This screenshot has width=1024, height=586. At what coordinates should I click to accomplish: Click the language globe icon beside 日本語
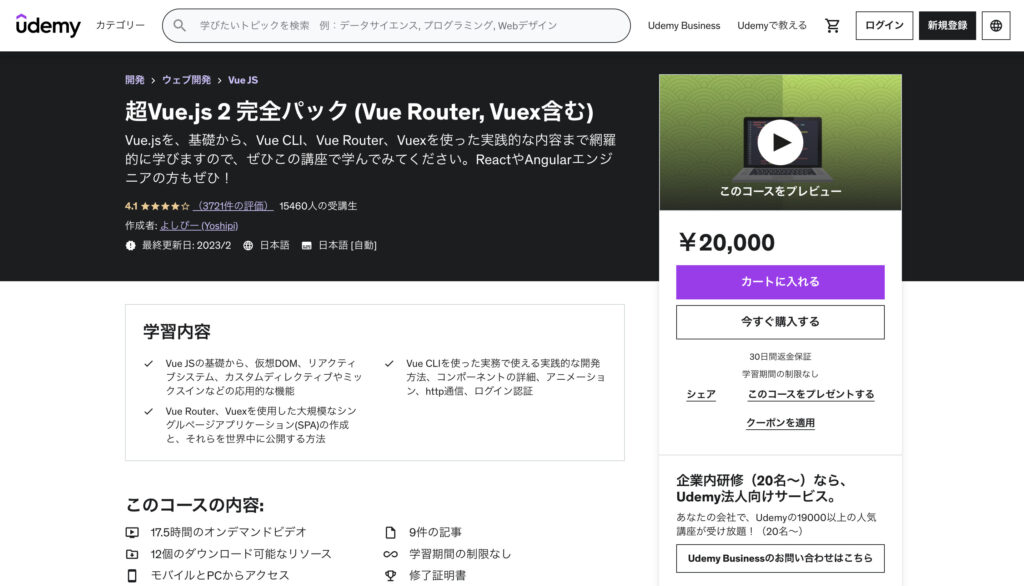[248, 246]
